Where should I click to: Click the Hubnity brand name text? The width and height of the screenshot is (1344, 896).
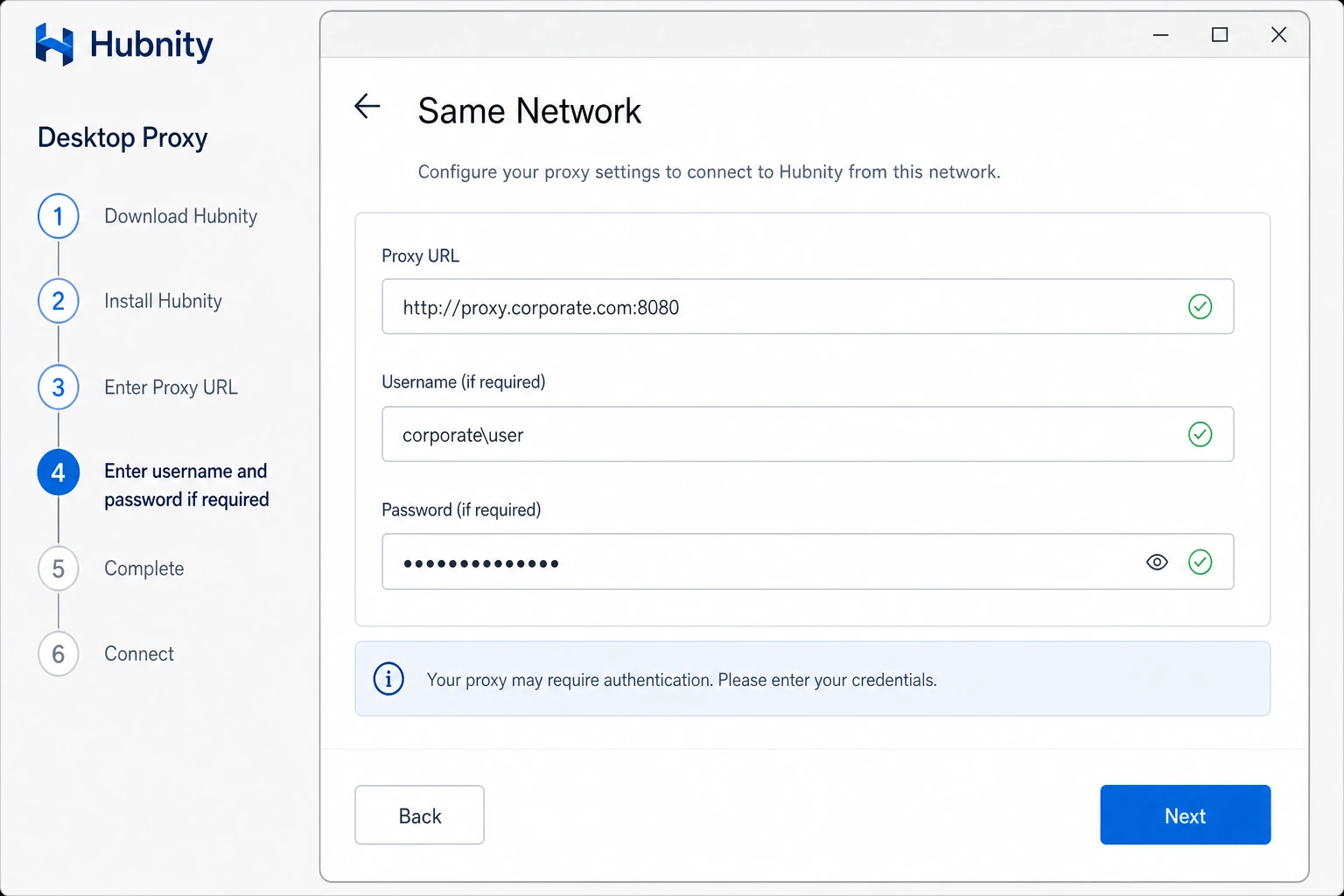pos(151,45)
